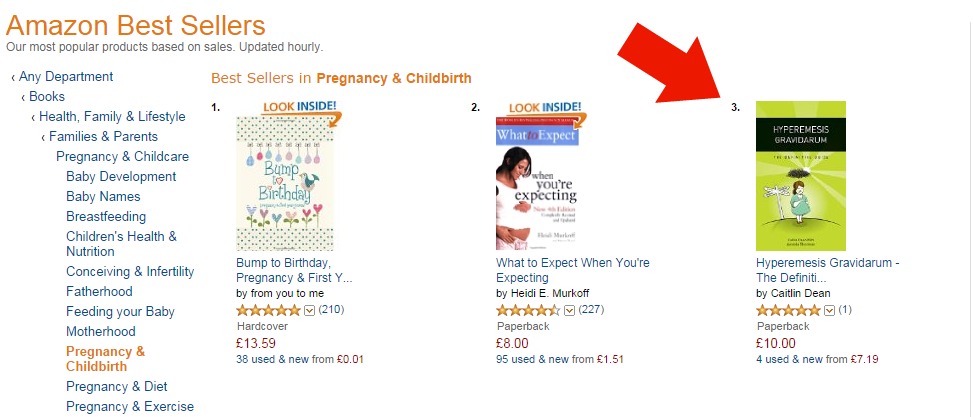
Task: Expand ratings arrow for What to Expect
Action: [569, 310]
